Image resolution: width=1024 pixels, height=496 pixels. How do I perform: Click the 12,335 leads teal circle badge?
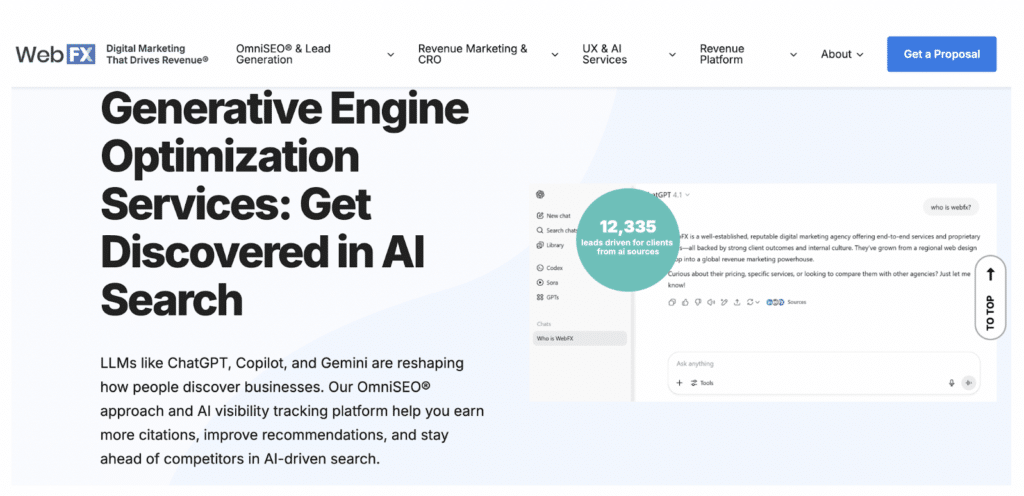pyautogui.click(x=628, y=240)
